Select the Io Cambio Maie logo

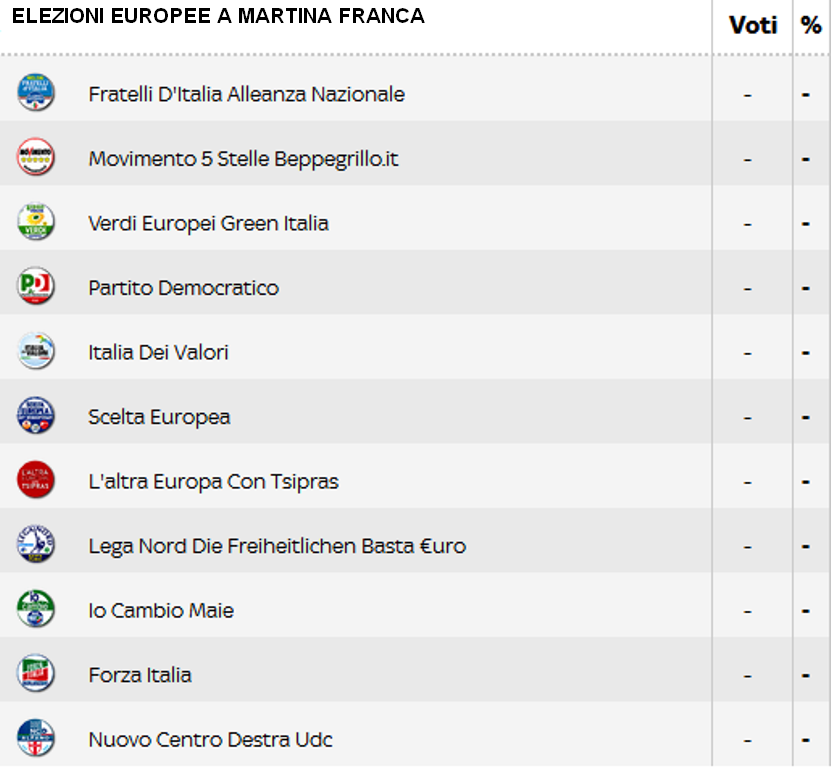click(36, 608)
